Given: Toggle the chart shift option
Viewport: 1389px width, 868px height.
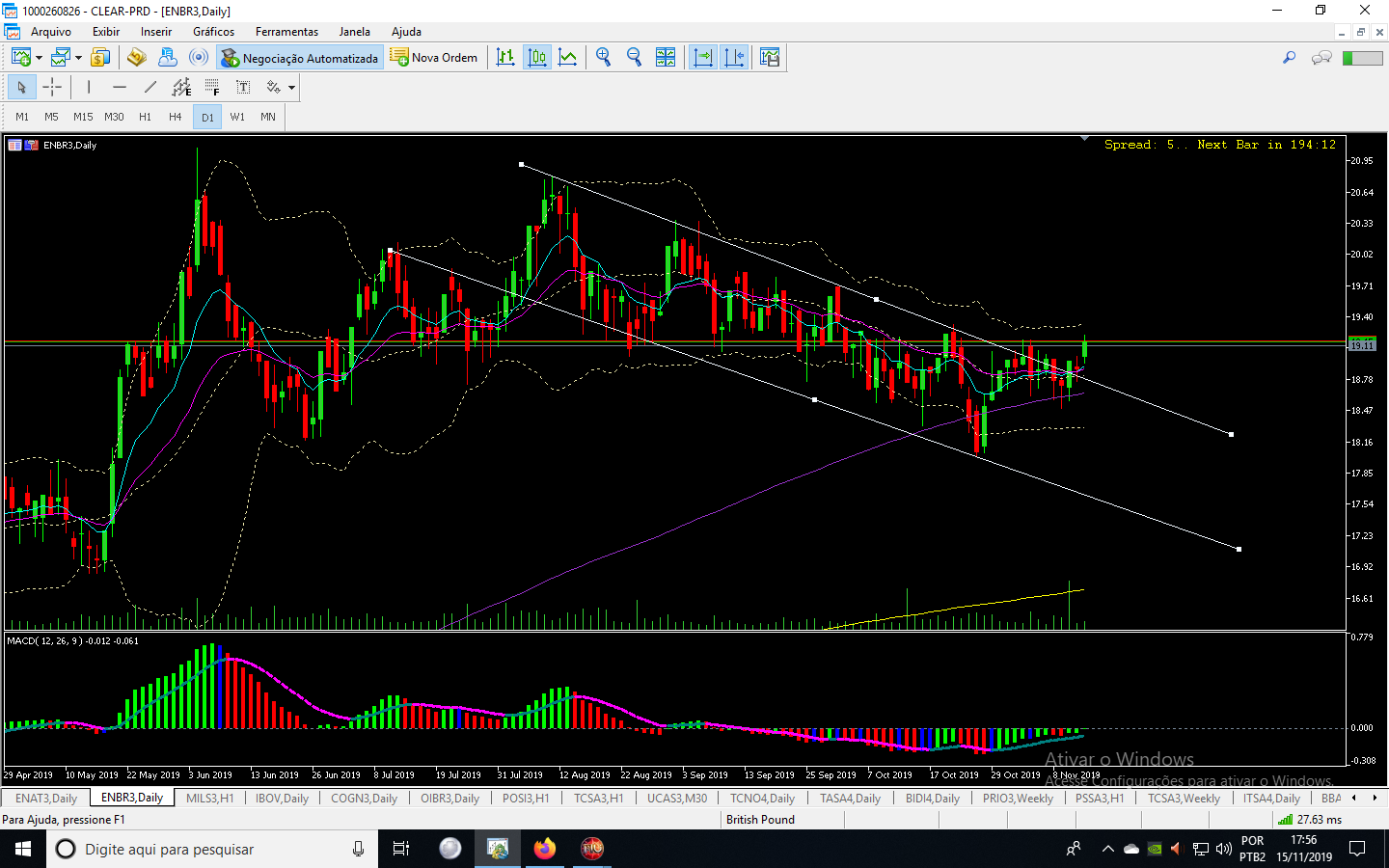Looking at the screenshot, I should pyautogui.click(x=734, y=58).
